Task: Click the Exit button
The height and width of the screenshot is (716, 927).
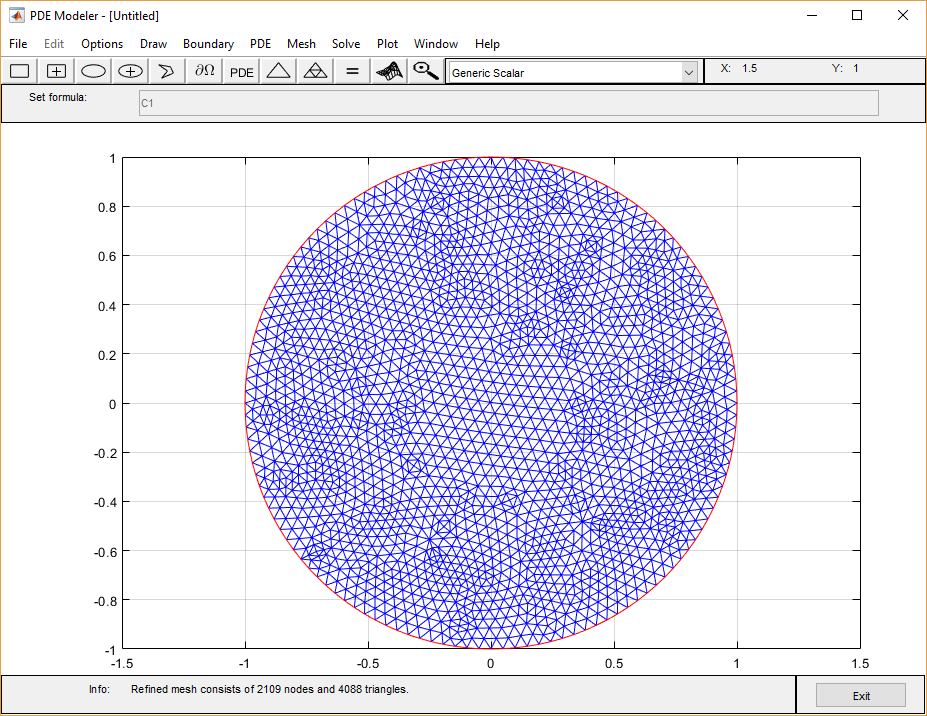Action: 861,695
